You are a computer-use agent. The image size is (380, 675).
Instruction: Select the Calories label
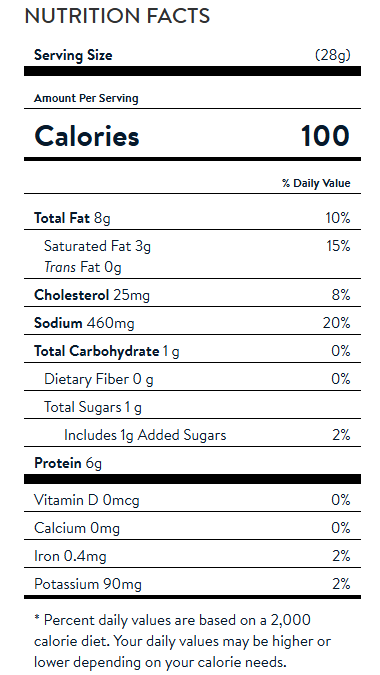87,136
